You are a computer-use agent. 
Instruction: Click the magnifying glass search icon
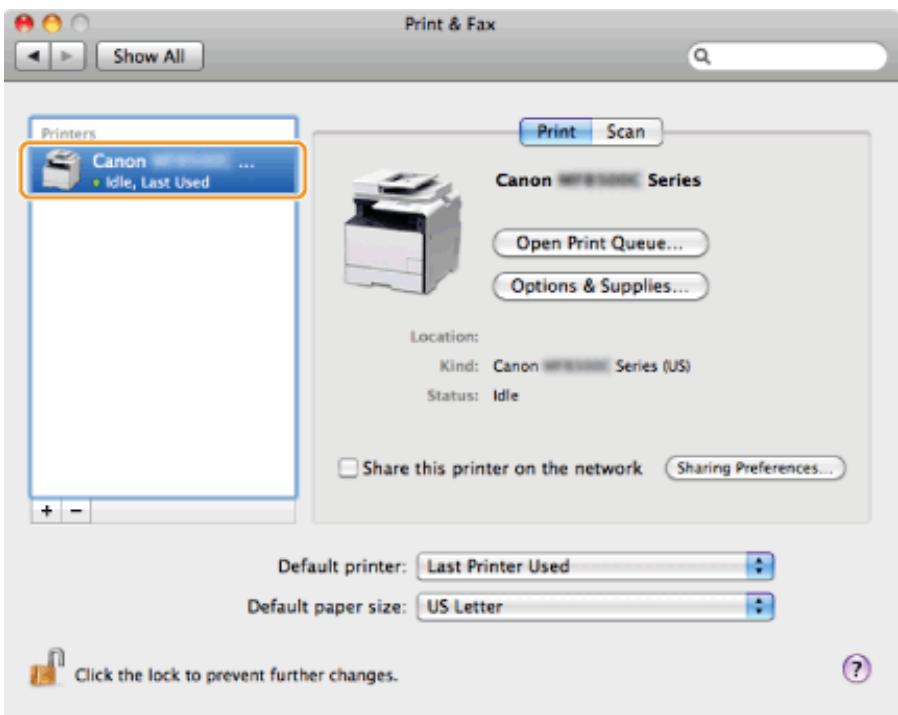702,56
